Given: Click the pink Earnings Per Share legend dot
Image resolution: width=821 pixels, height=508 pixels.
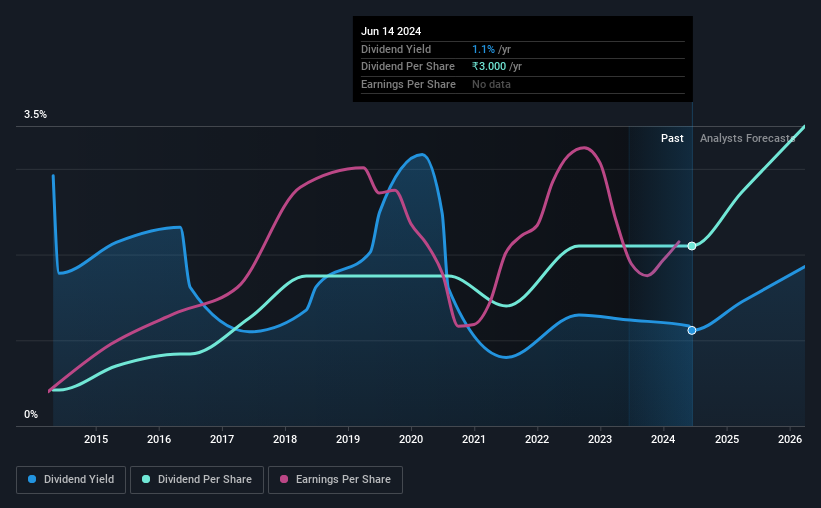Looking at the screenshot, I should [x=284, y=479].
